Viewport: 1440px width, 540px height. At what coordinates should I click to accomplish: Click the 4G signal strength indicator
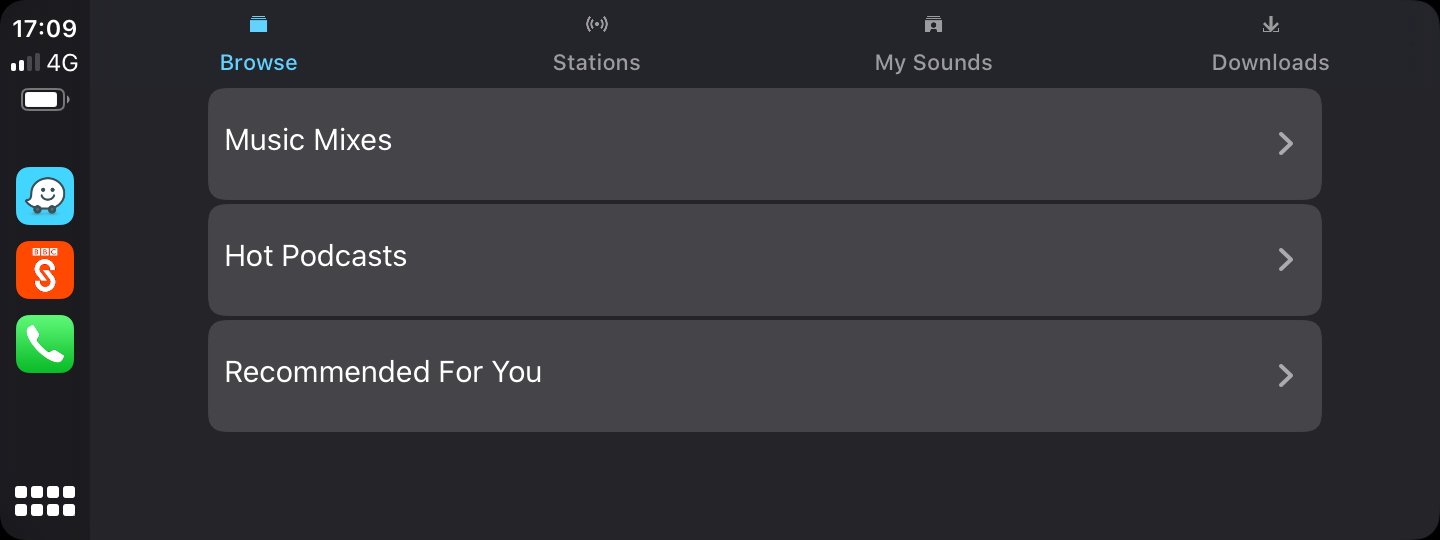click(45, 63)
